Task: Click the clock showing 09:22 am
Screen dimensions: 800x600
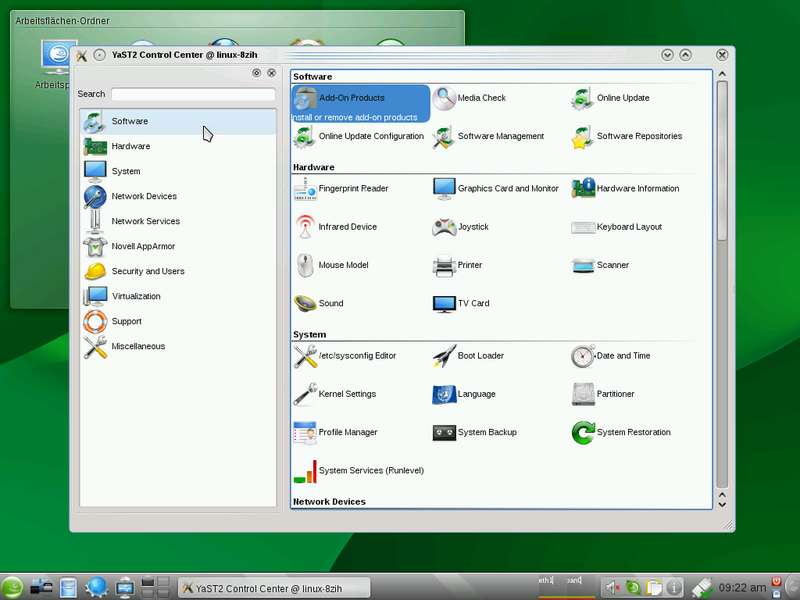Action: point(742,588)
